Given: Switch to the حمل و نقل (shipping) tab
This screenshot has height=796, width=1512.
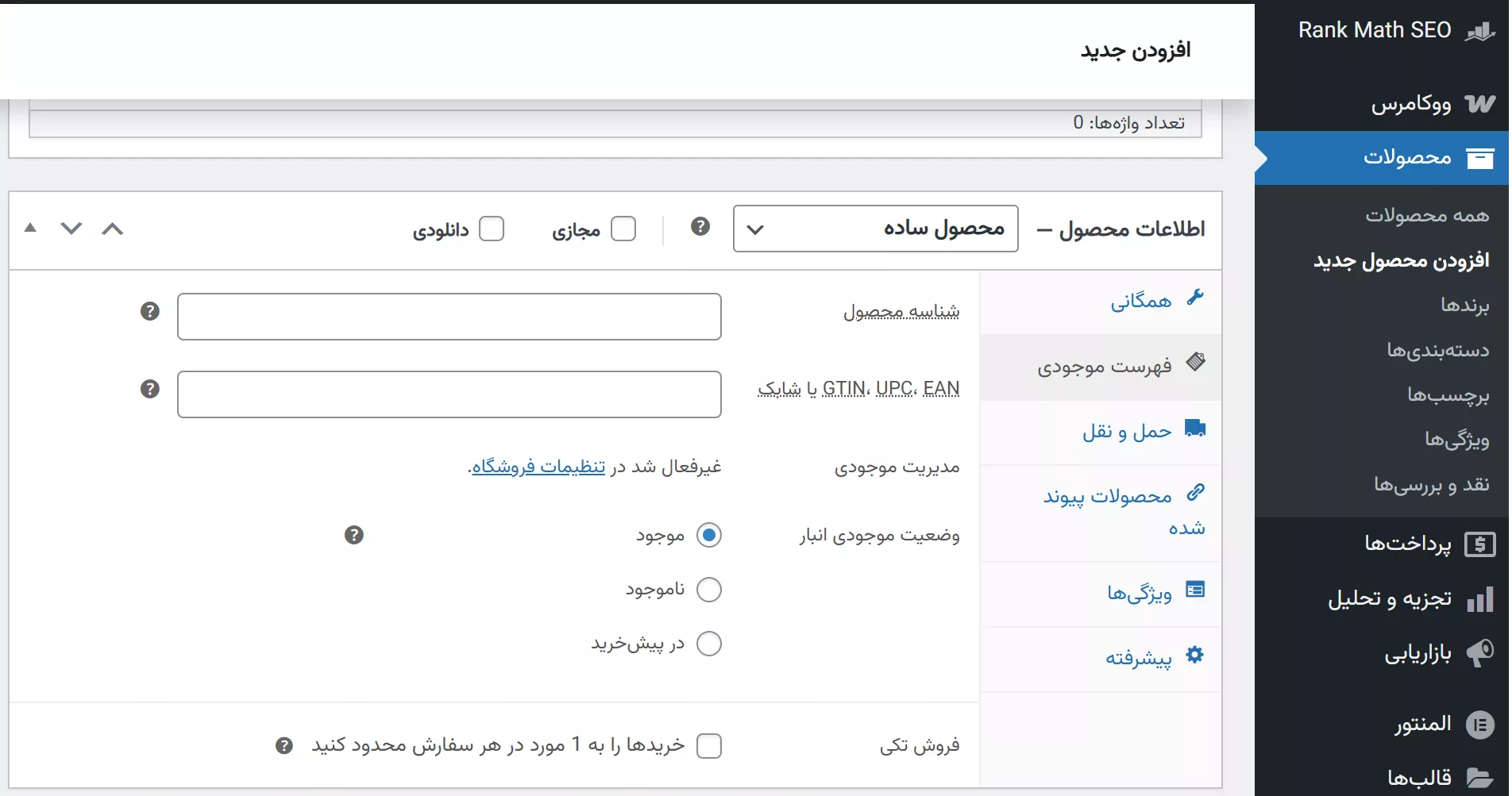Looking at the screenshot, I should [1127, 432].
